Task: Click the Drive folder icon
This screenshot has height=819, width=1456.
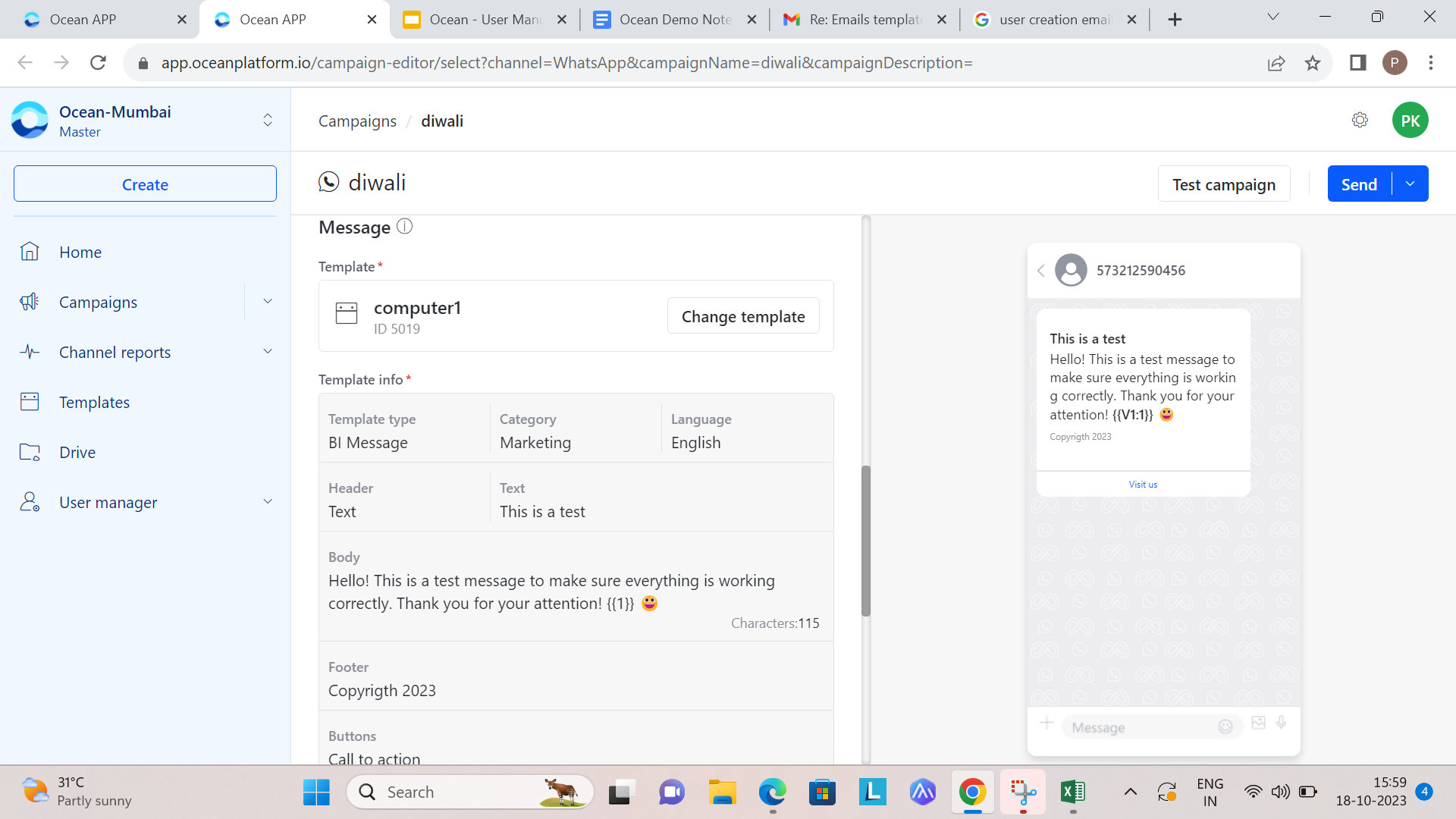Action: 30,452
